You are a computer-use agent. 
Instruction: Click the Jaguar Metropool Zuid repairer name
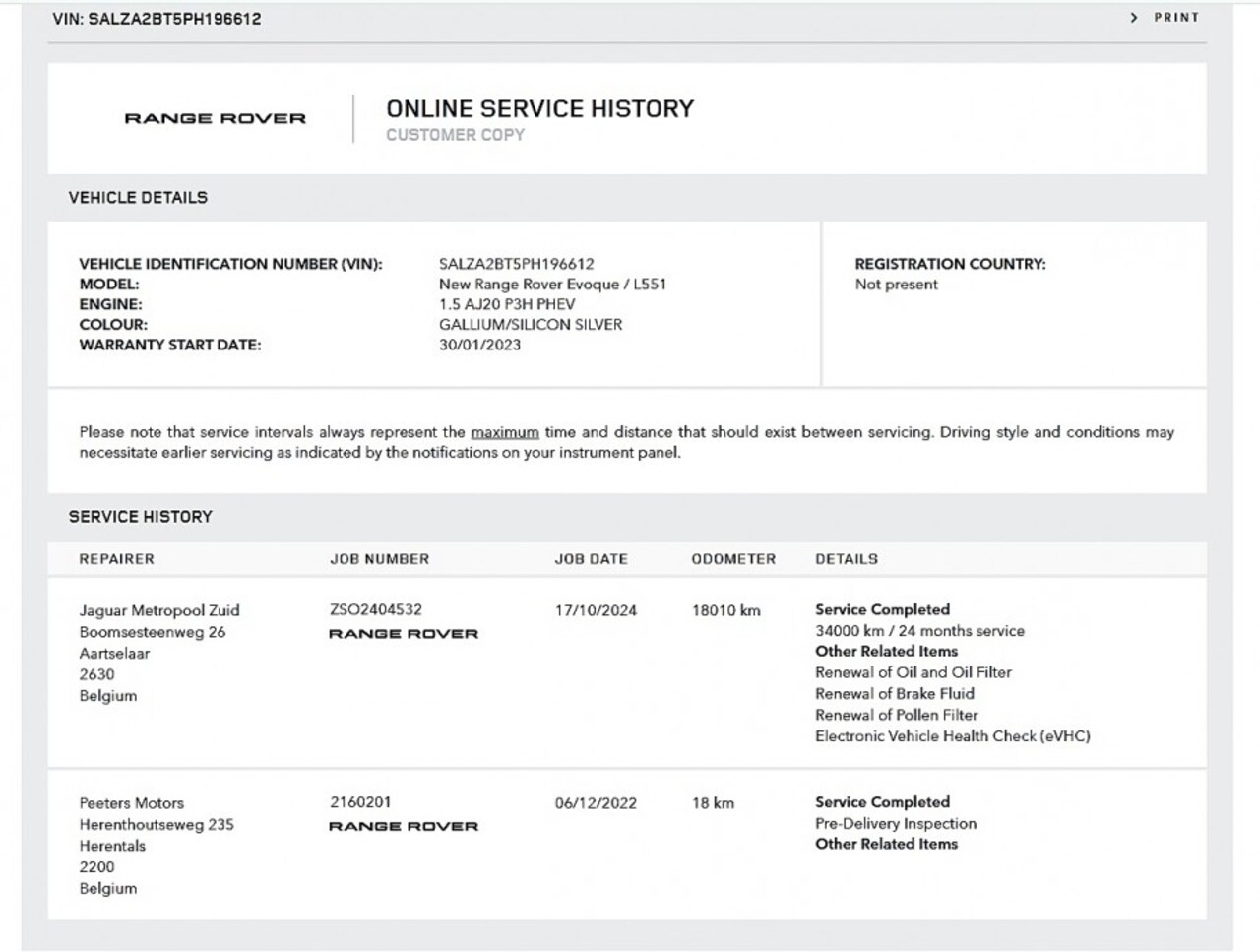coord(158,610)
